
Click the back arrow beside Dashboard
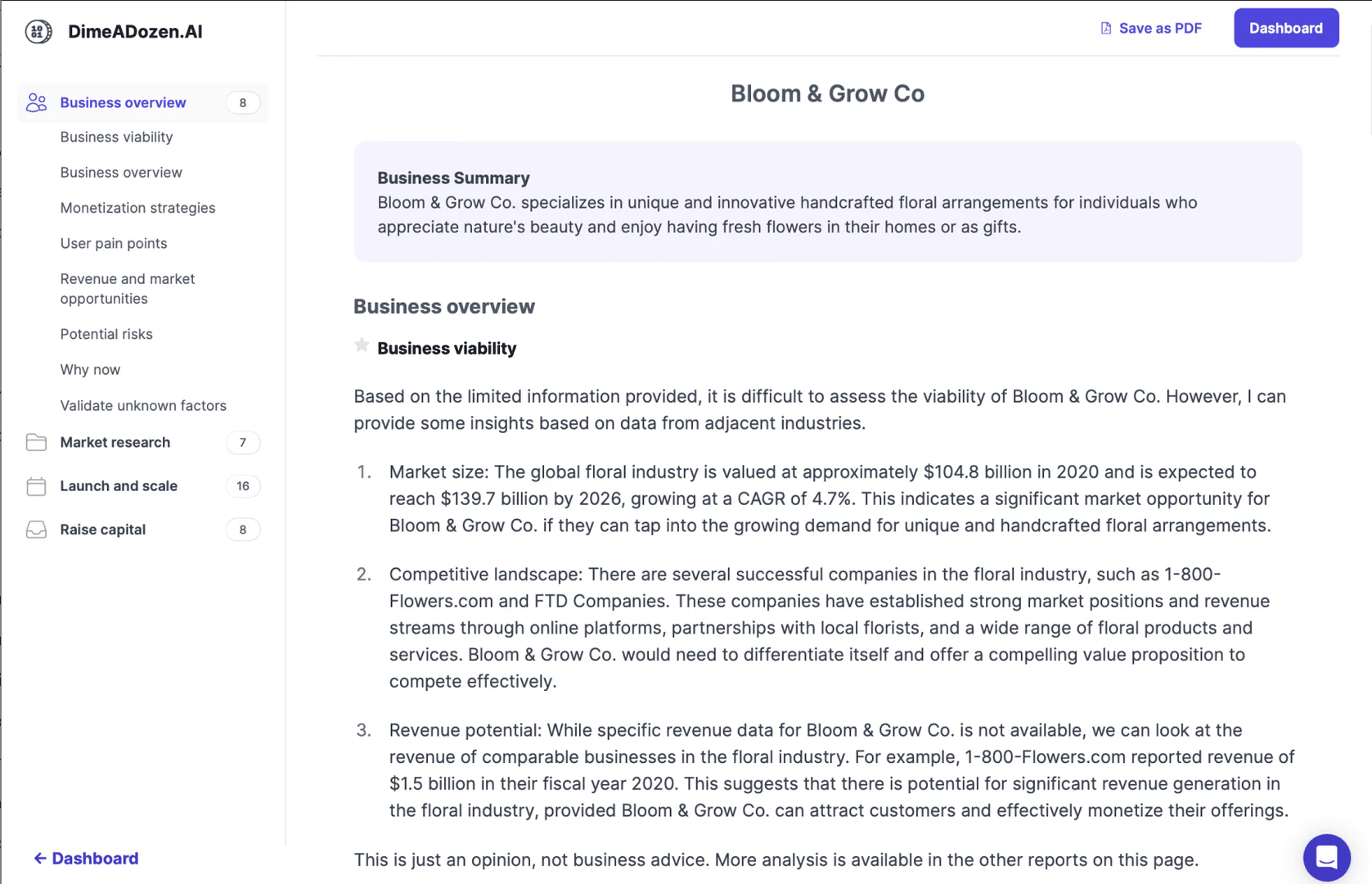point(39,859)
